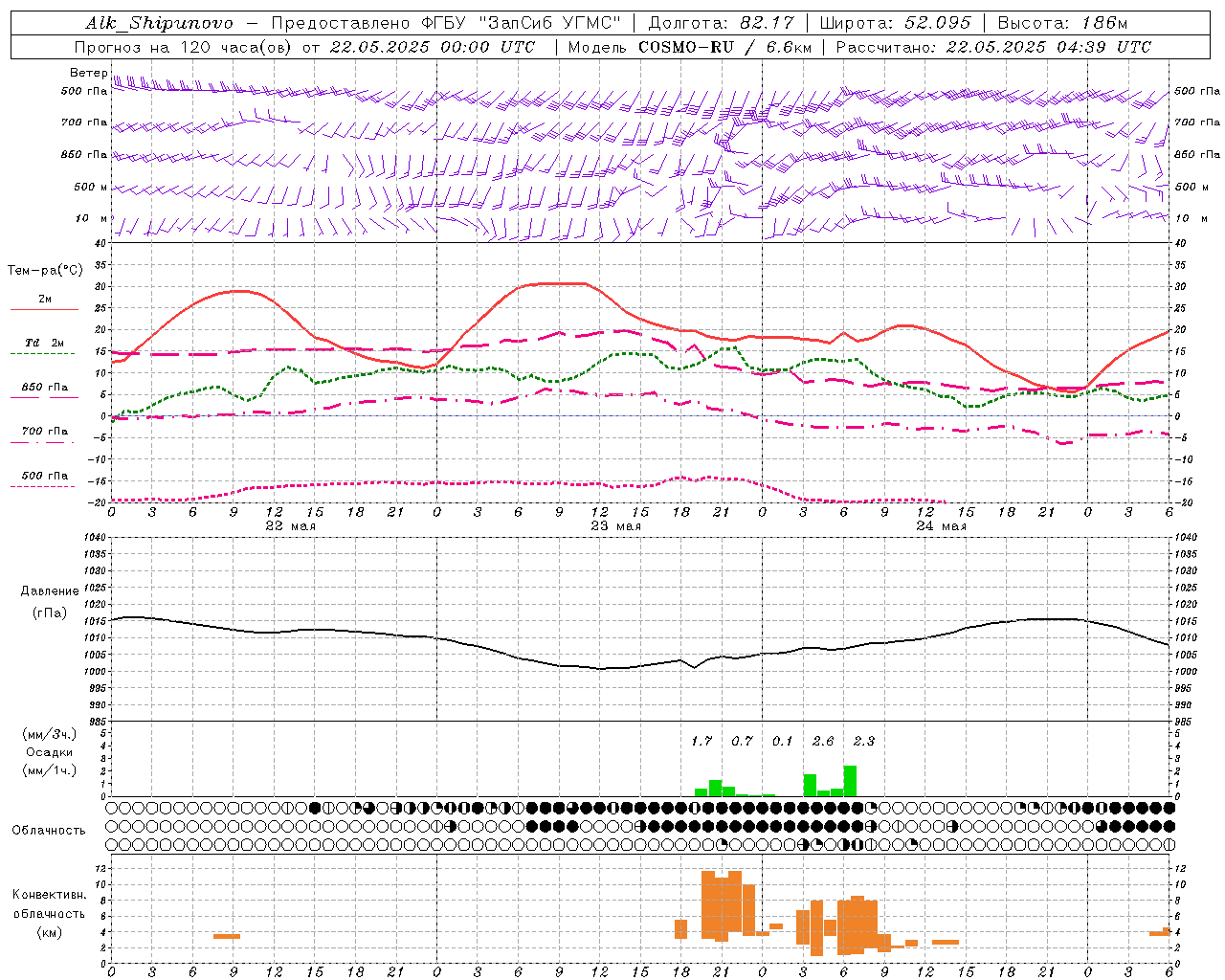
Task: Click the 2.6 precipitation total
Action: coord(823,741)
